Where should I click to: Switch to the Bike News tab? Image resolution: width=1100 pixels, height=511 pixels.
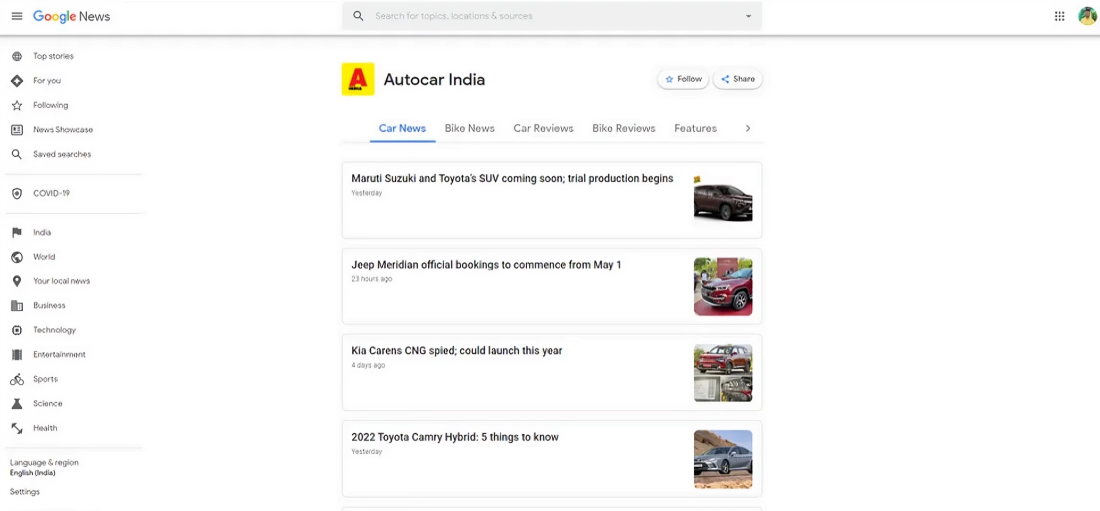[x=469, y=128]
